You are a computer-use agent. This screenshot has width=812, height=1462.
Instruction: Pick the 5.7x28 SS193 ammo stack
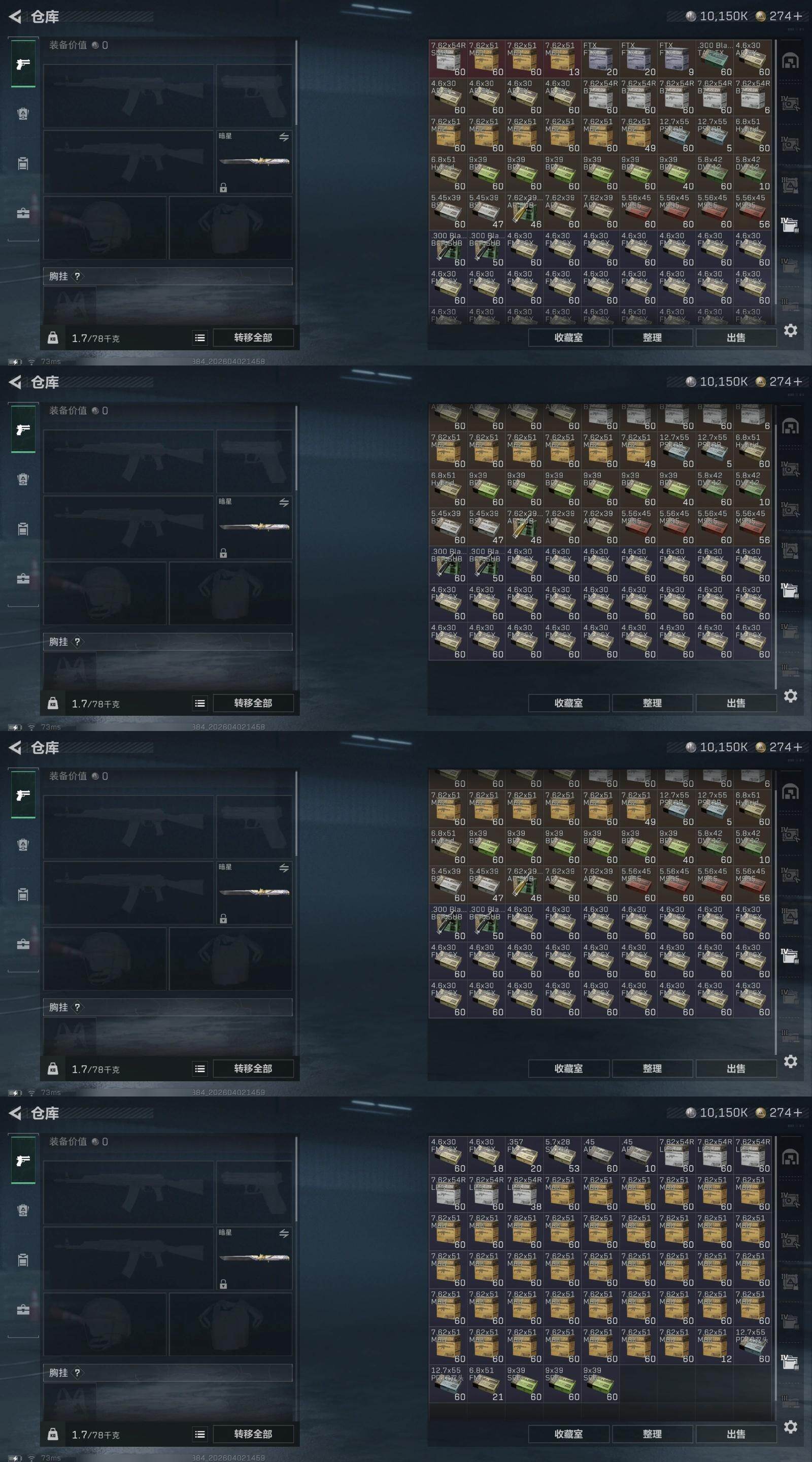click(562, 1155)
